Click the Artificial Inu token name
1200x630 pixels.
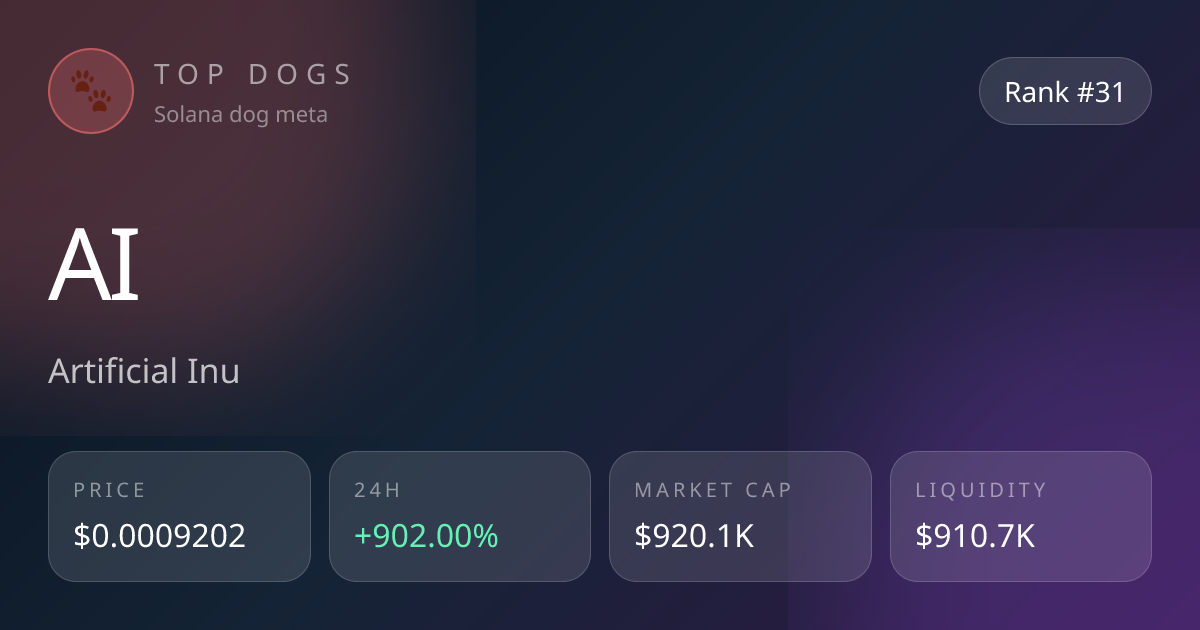(144, 372)
